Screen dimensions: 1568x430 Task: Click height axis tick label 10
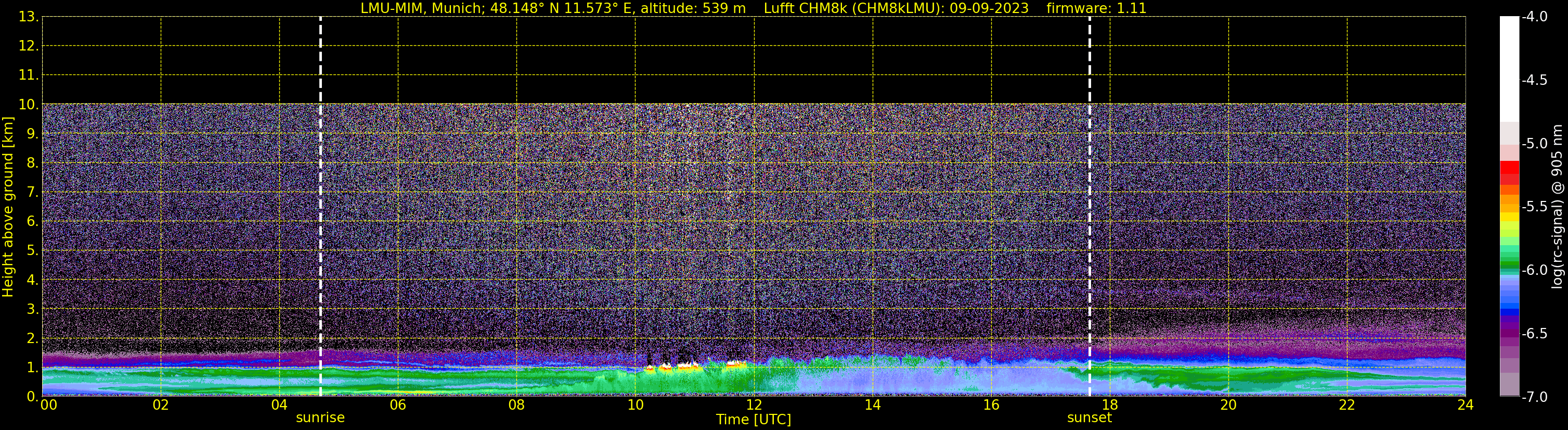[28, 105]
